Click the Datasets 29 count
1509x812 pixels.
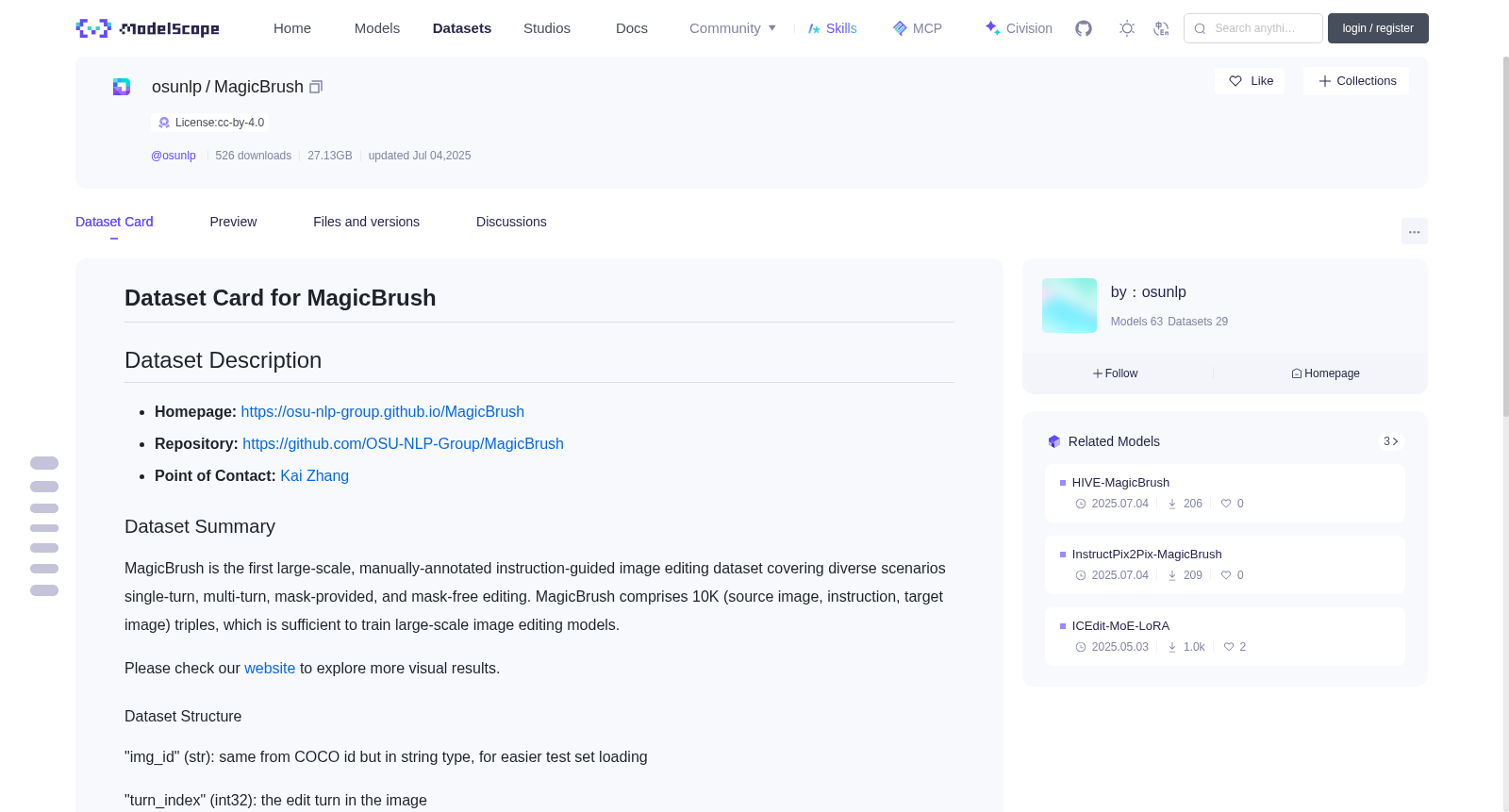pos(1198,322)
